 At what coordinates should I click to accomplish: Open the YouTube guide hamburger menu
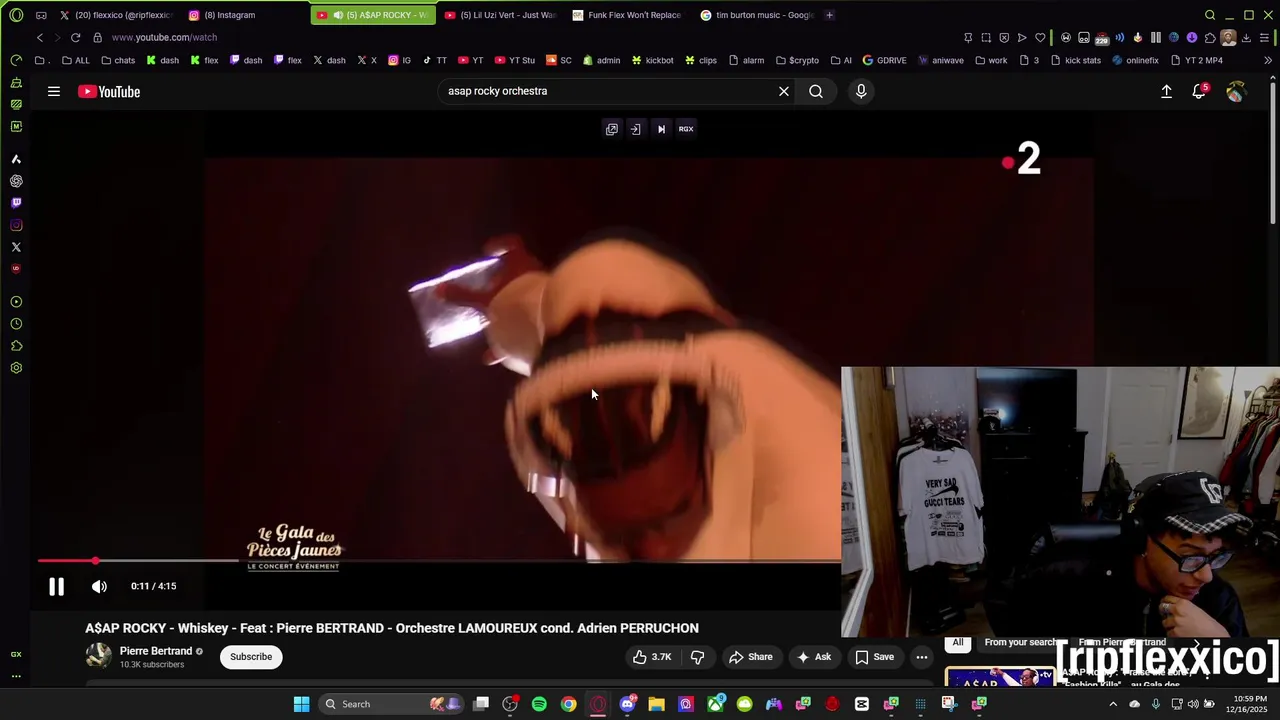54,91
